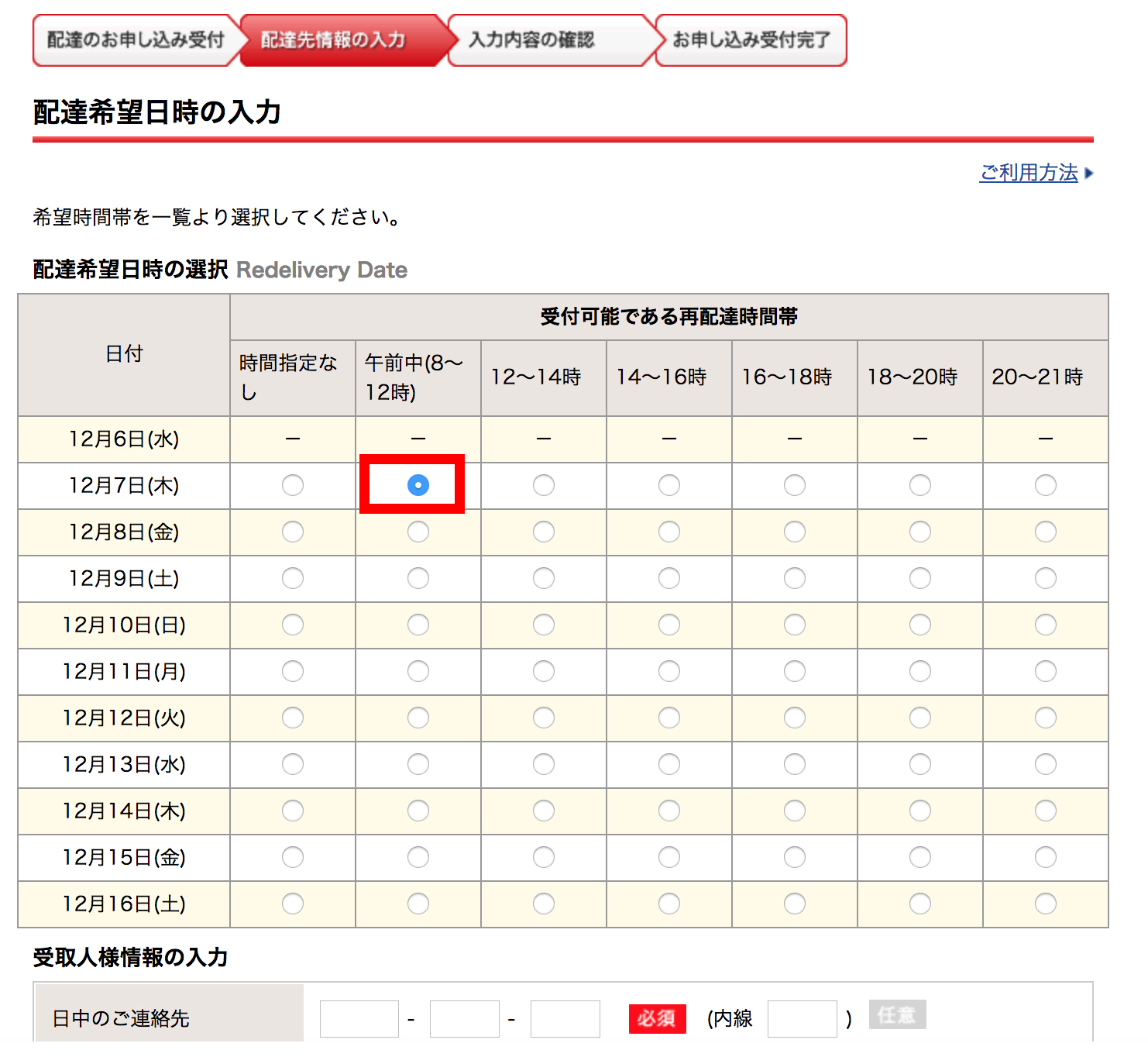Image resolution: width=1148 pixels, height=1057 pixels.
Task: Select 12月13日(水) 時間指定なし radio button
Action: [x=293, y=764]
